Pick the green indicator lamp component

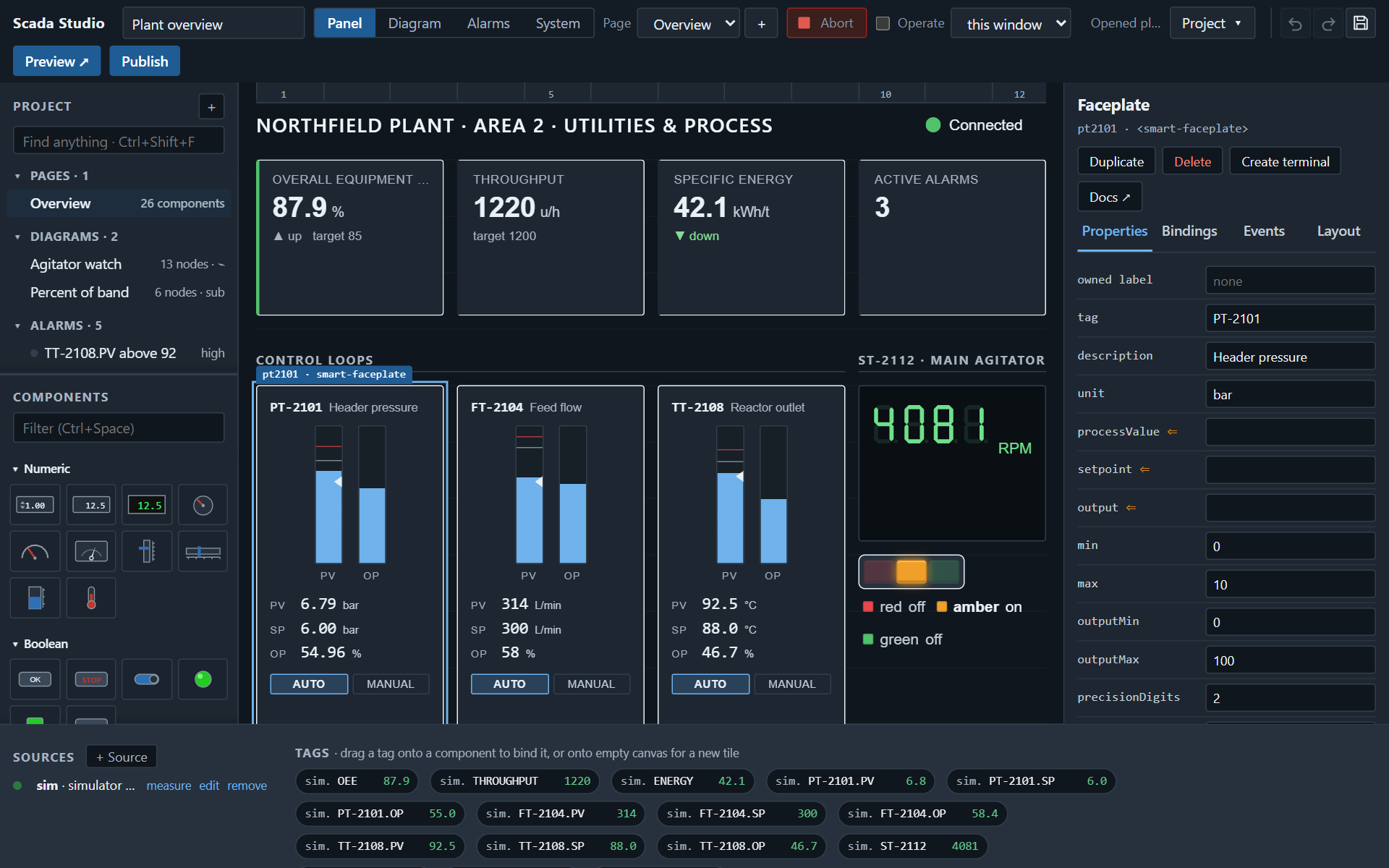coord(203,679)
